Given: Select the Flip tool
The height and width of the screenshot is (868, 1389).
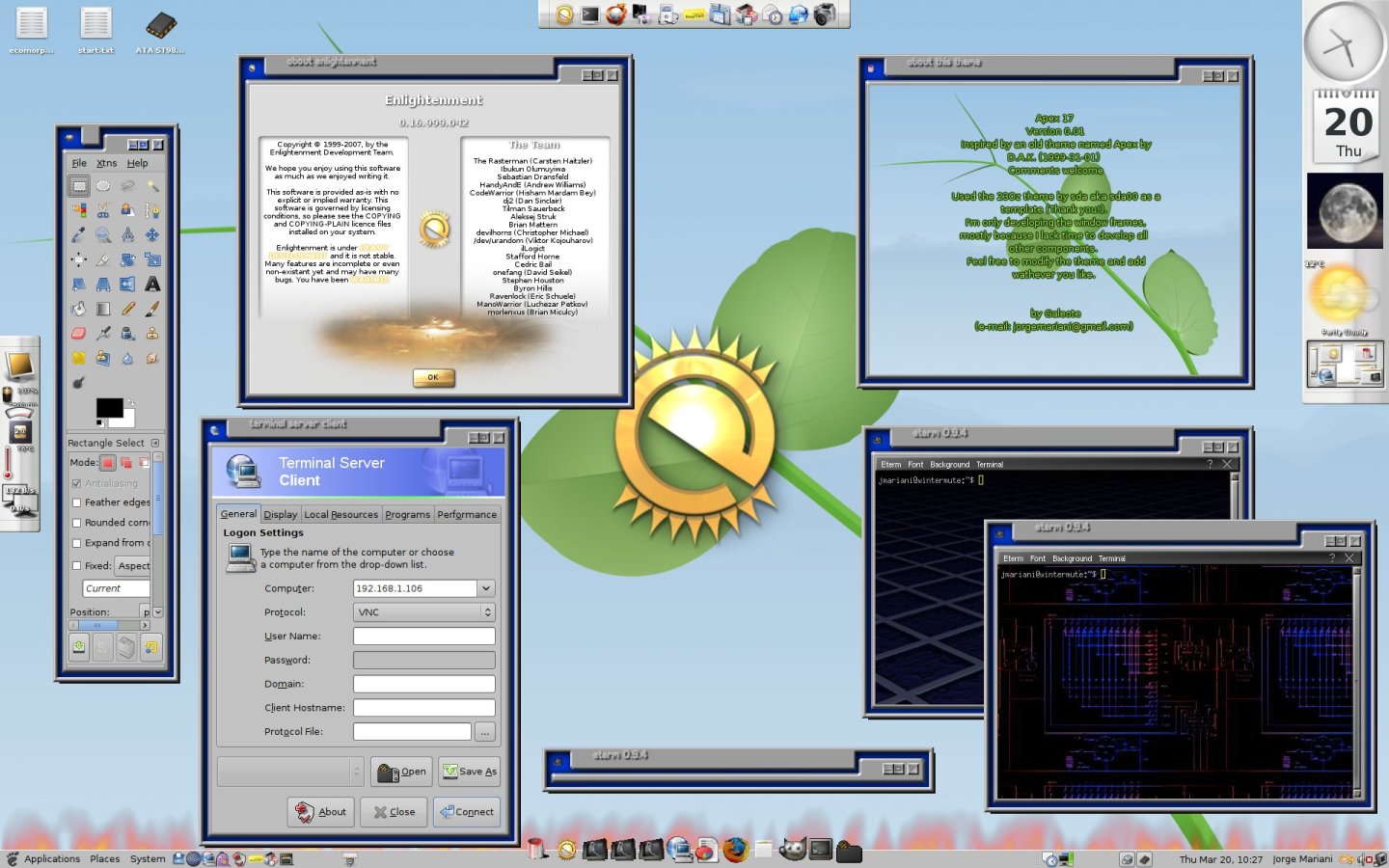Looking at the screenshot, I should pyautogui.click(x=127, y=284).
